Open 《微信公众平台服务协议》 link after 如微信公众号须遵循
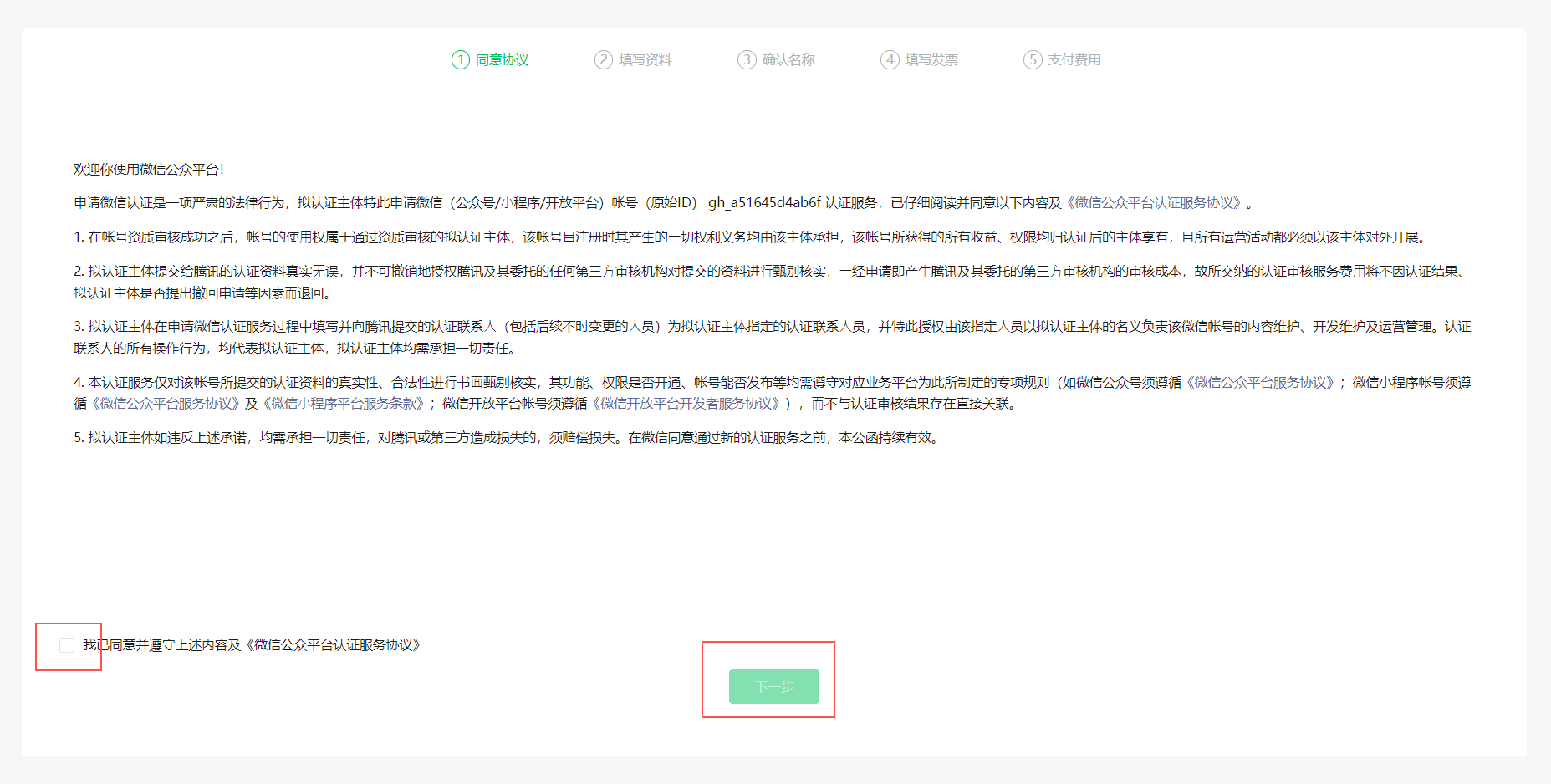Image resolution: width=1551 pixels, height=784 pixels. click(1260, 382)
